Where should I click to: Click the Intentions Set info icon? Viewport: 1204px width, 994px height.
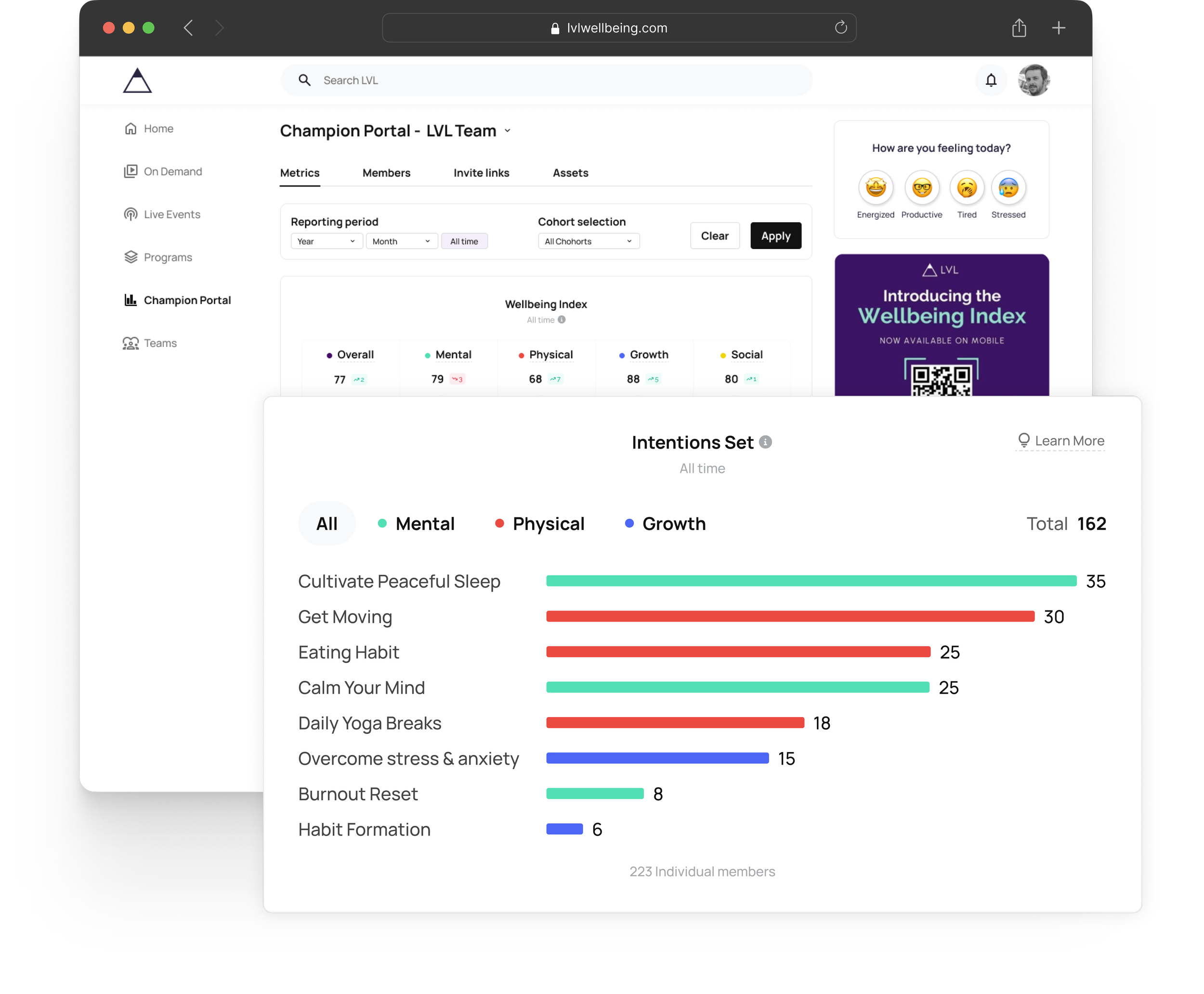765,442
